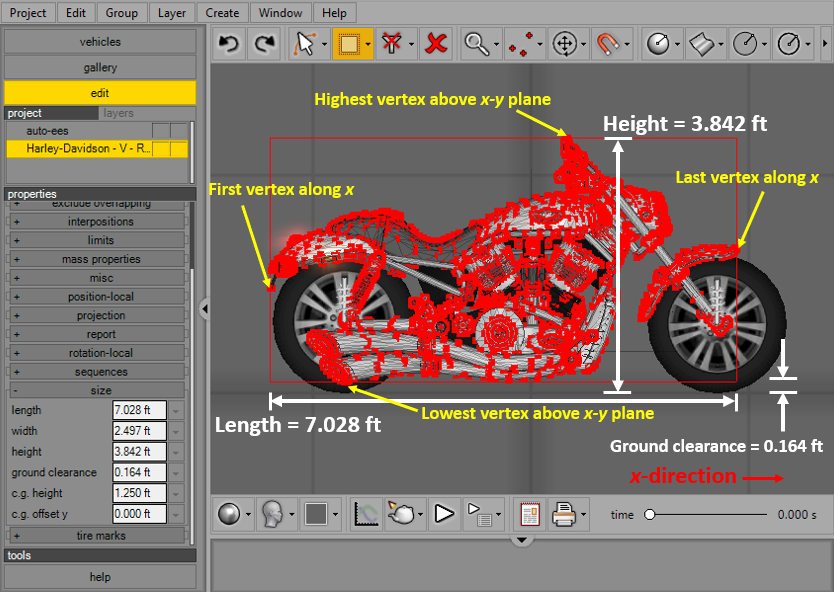Open dropdown arrow beside box-select tool
The width and height of the screenshot is (834, 592).
pos(368,44)
